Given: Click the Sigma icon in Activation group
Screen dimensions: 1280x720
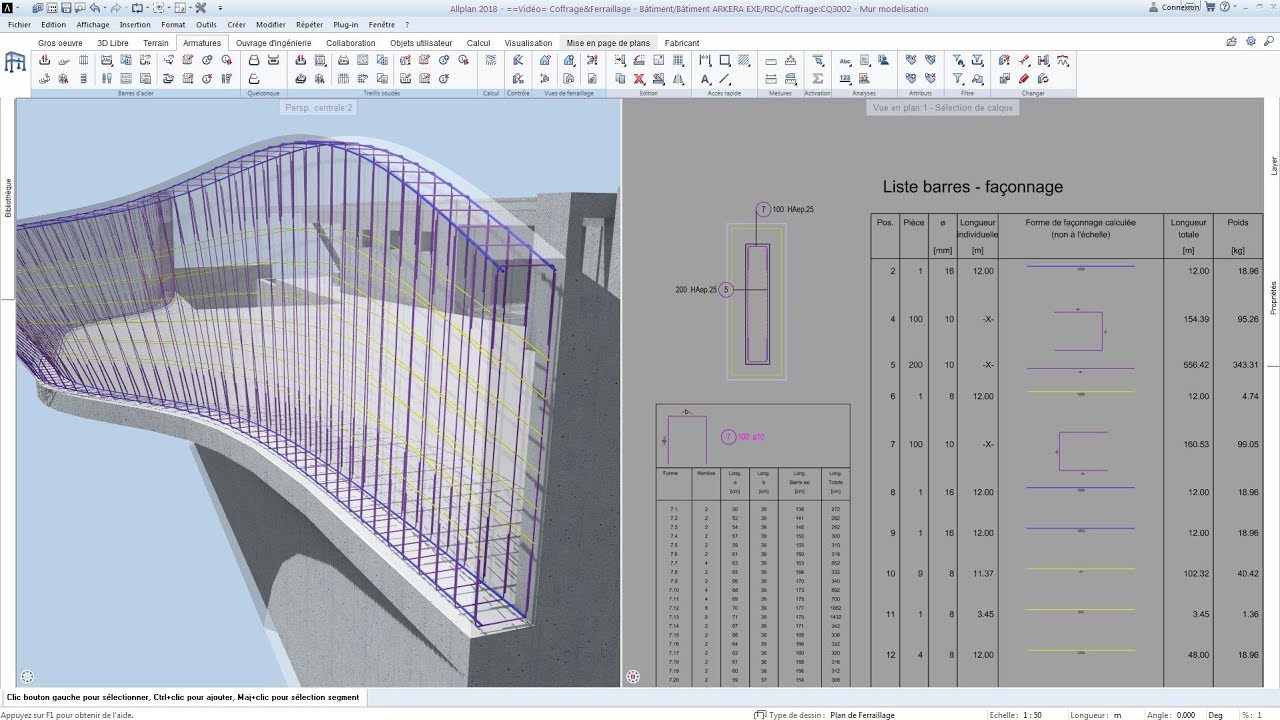Looking at the screenshot, I should (x=818, y=79).
